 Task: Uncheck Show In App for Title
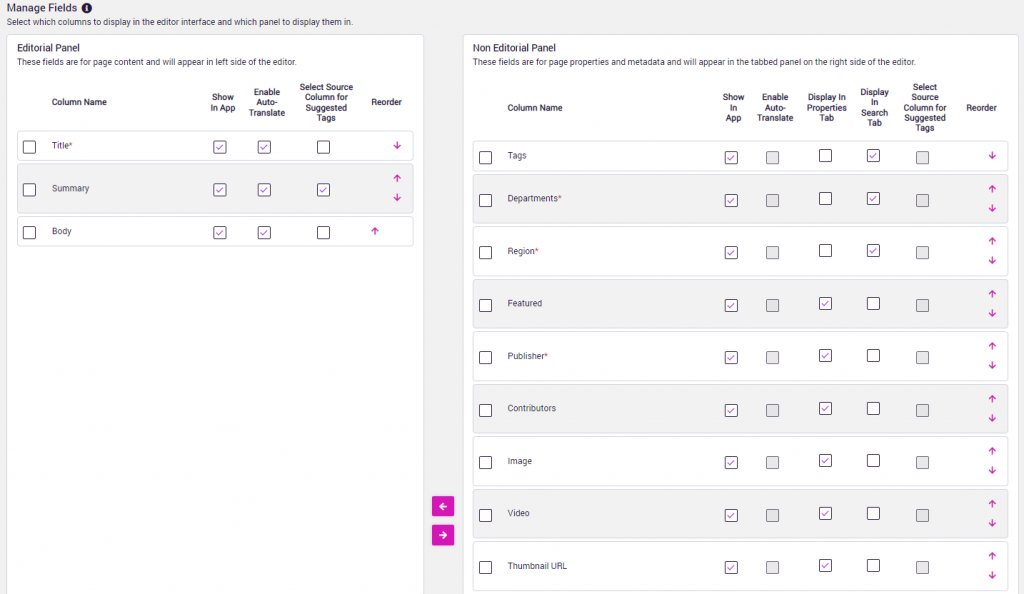220,147
